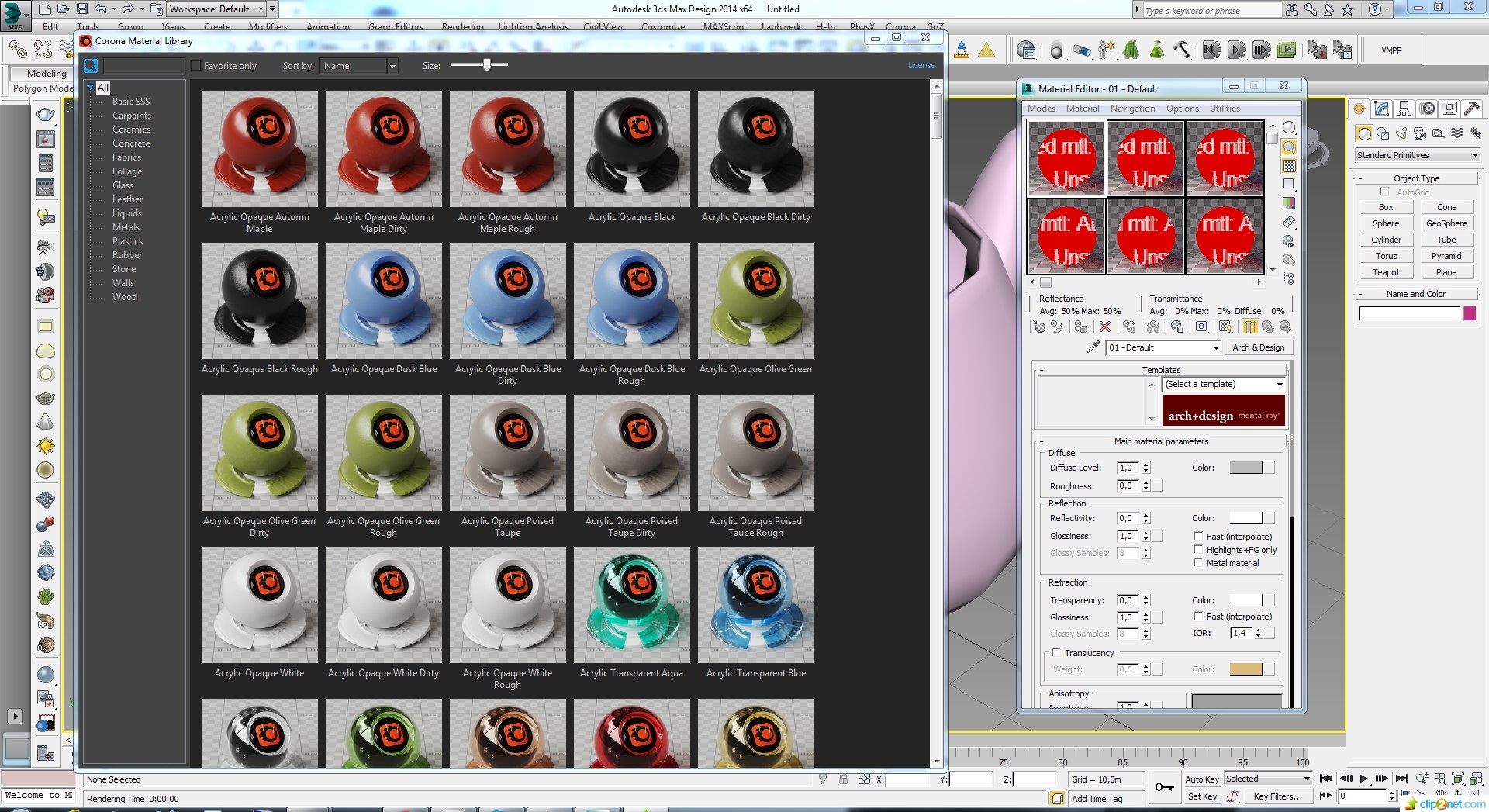Image resolution: width=1489 pixels, height=812 pixels.
Task: Open Utilities menu in Material Editor
Action: [x=1225, y=109]
